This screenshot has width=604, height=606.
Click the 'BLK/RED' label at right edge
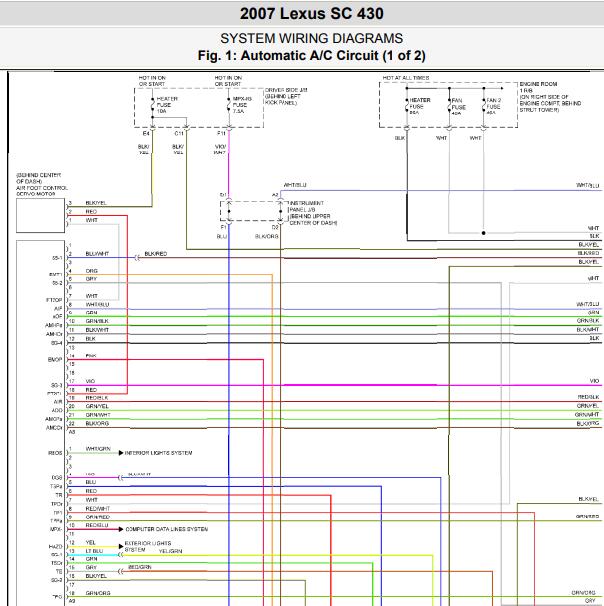click(x=588, y=253)
